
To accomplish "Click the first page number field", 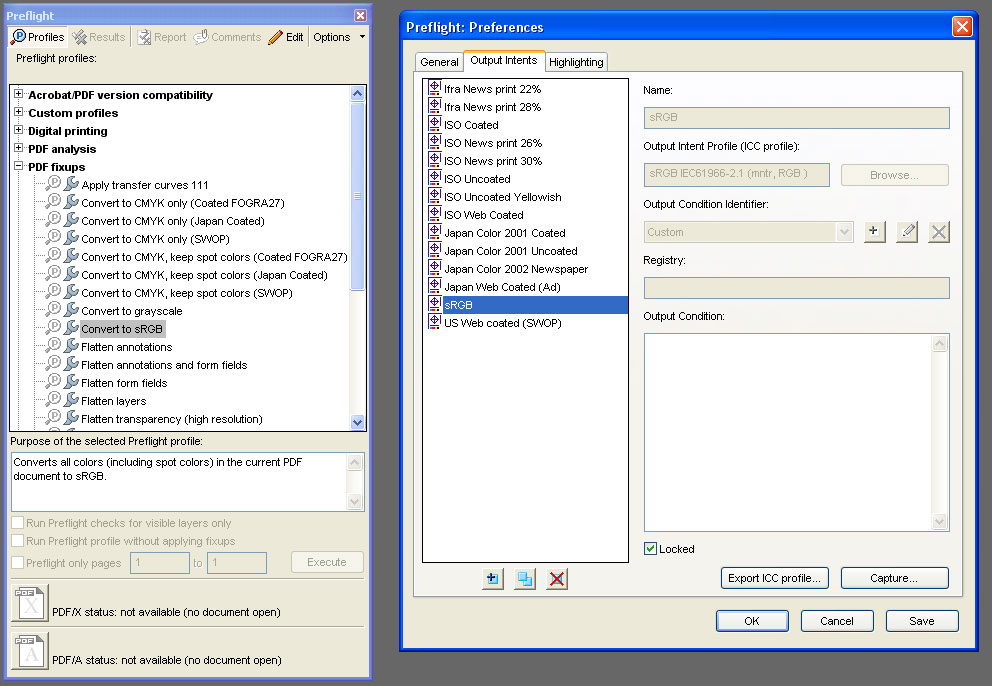I will point(159,563).
